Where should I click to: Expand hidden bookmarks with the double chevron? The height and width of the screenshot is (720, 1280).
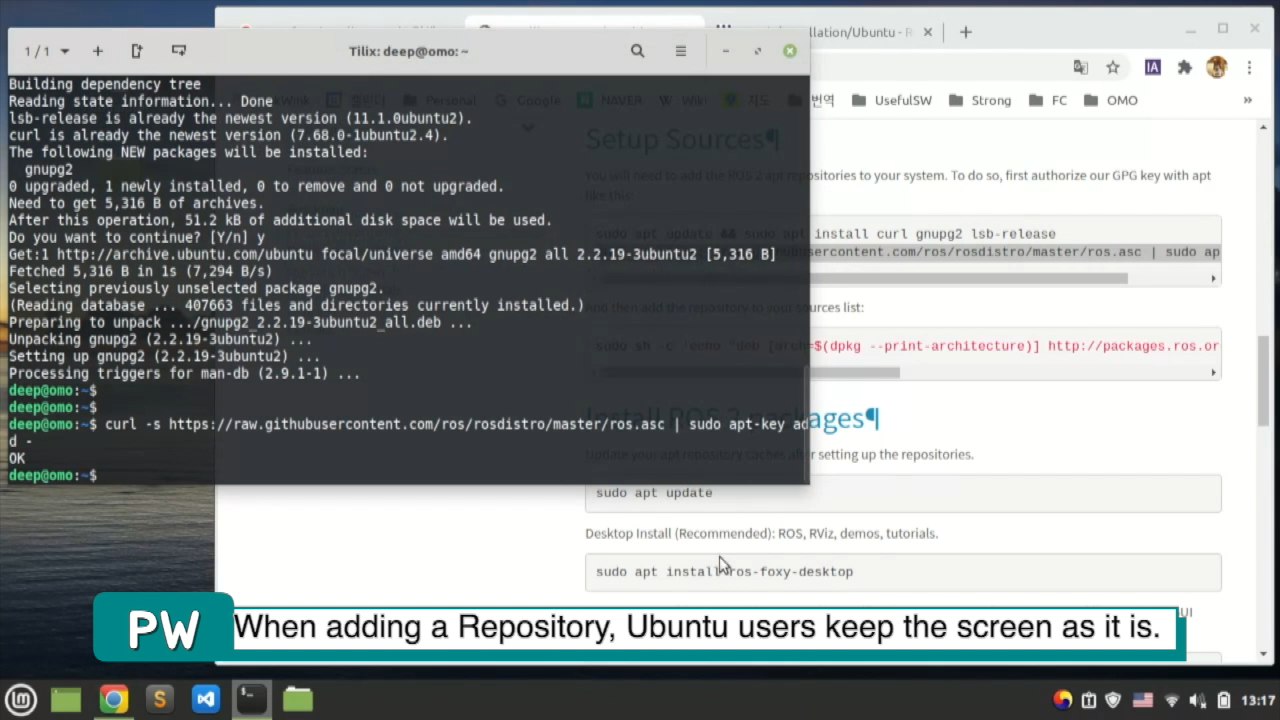coord(1247,100)
